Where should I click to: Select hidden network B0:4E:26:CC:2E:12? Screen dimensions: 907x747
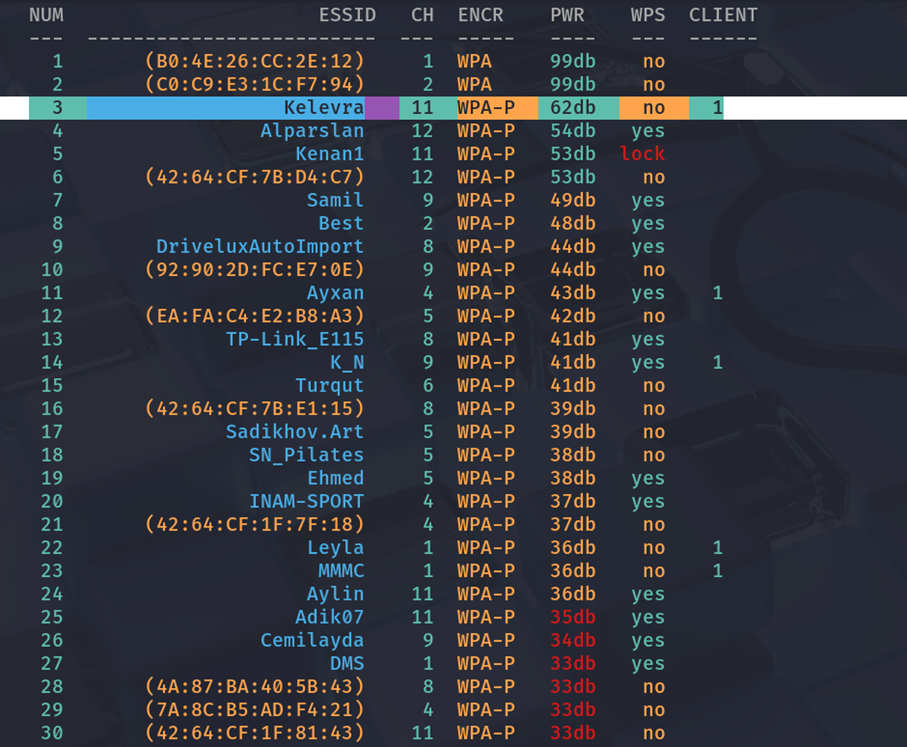pyautogui.click(x=254, y=61)
